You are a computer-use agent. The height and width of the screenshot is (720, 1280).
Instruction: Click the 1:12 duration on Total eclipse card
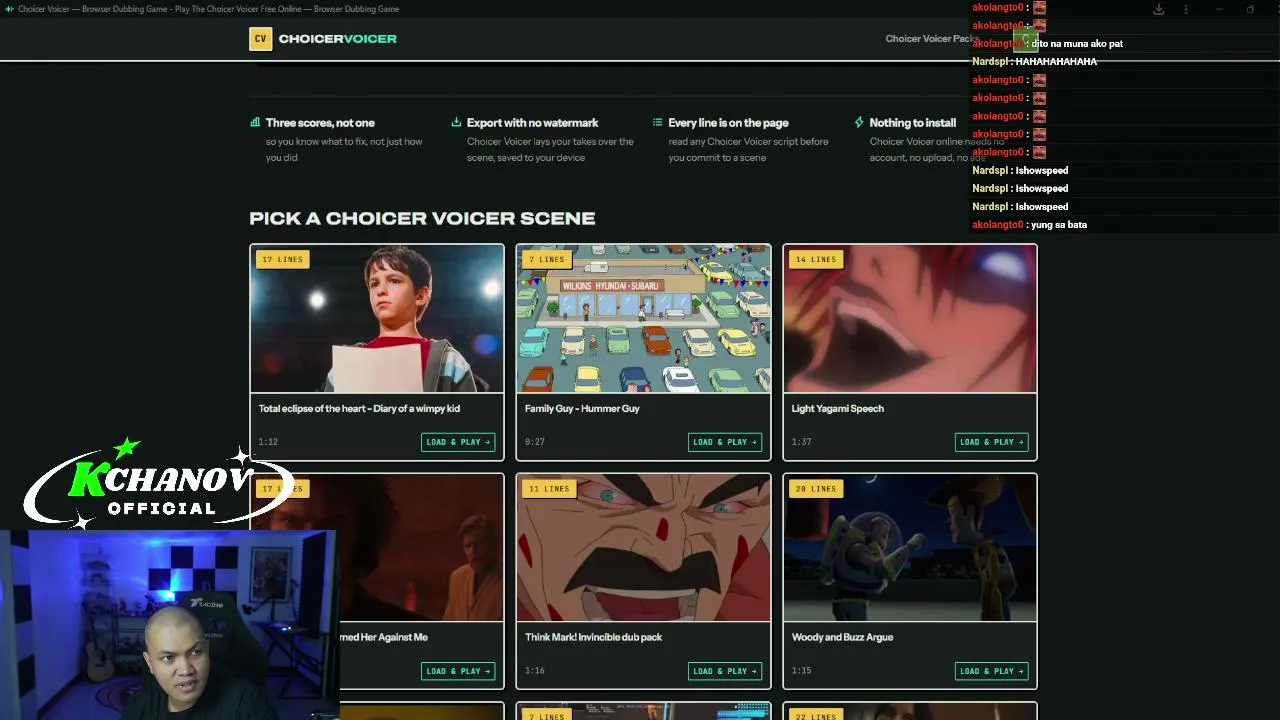pos(268,442)
